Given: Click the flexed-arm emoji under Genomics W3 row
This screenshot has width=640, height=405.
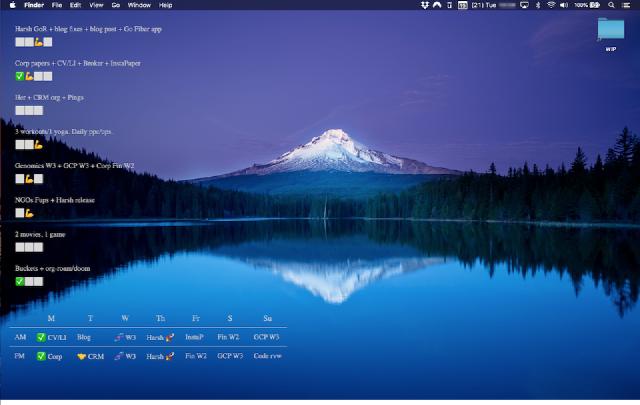Looking at the screenshot, I should (29, 179).
